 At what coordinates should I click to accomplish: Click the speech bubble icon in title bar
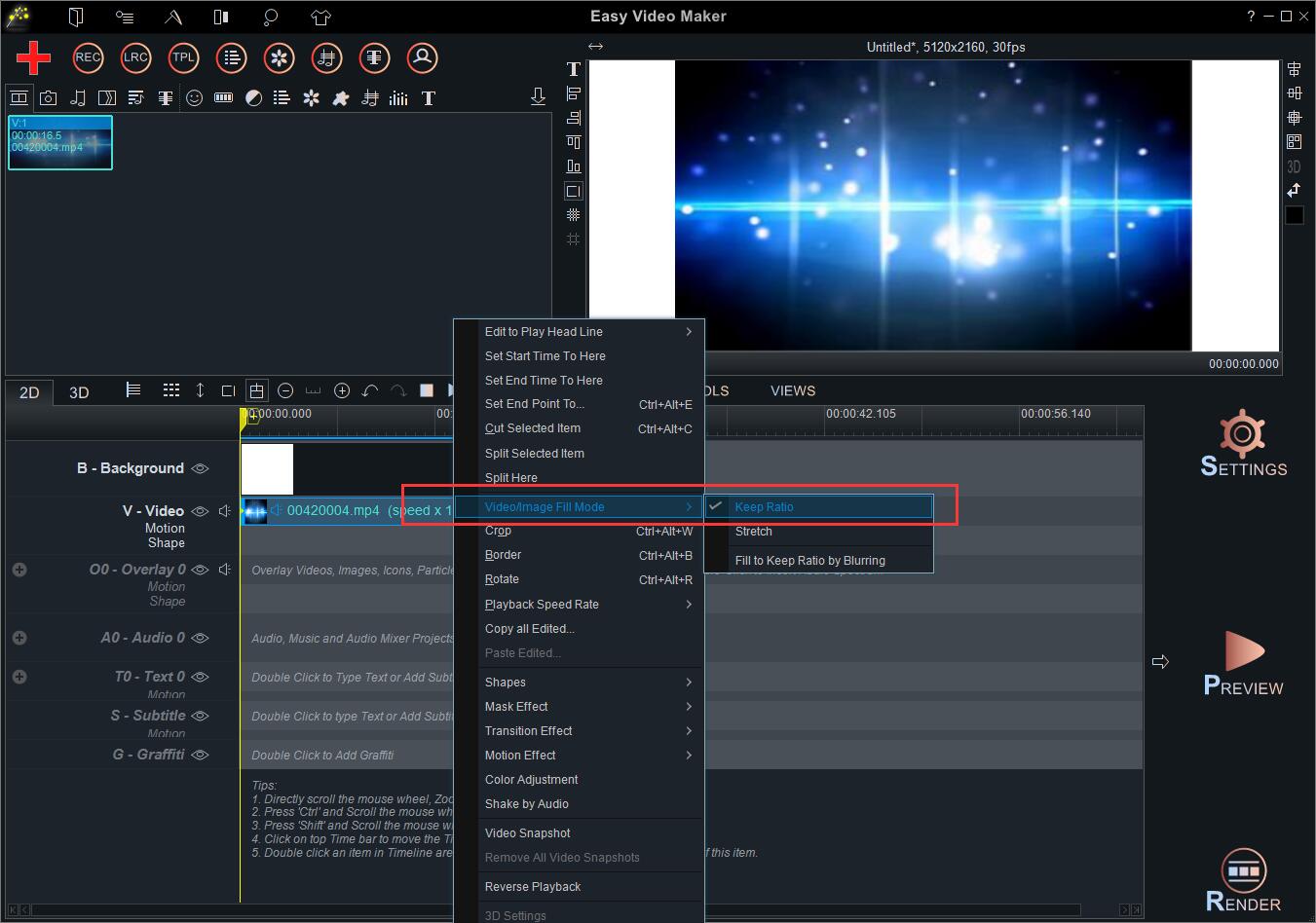[271, 17]
